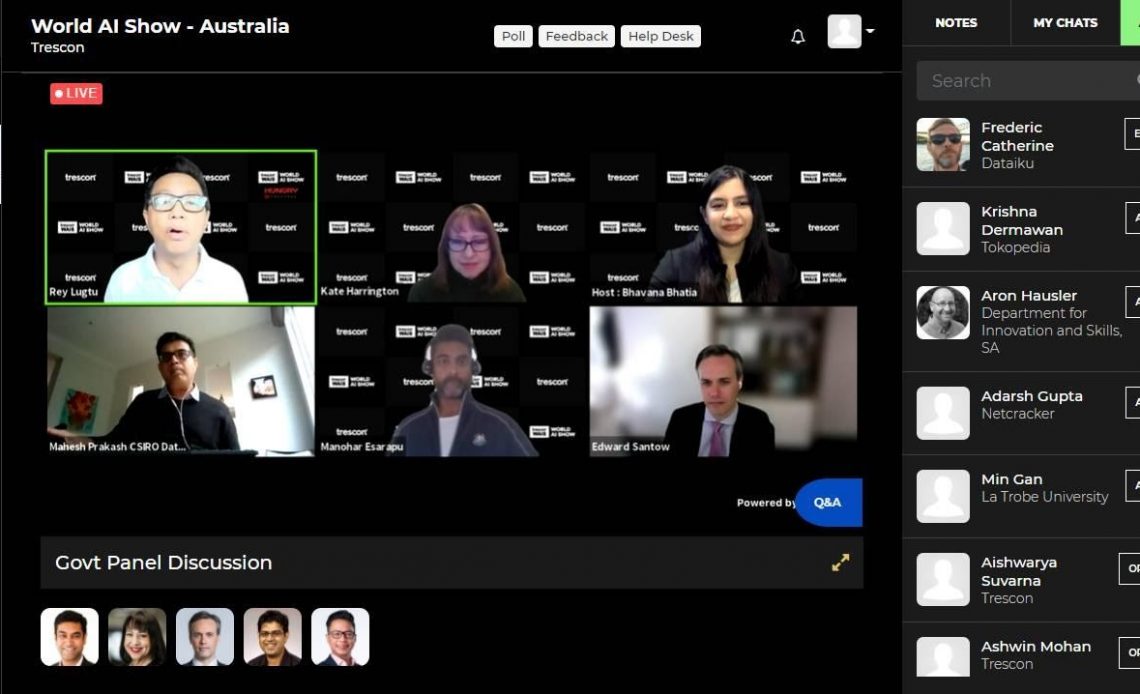Screen dimensions: 1140x694
Task: Click the name Aron Hausler
Action: coord(1029,296)
